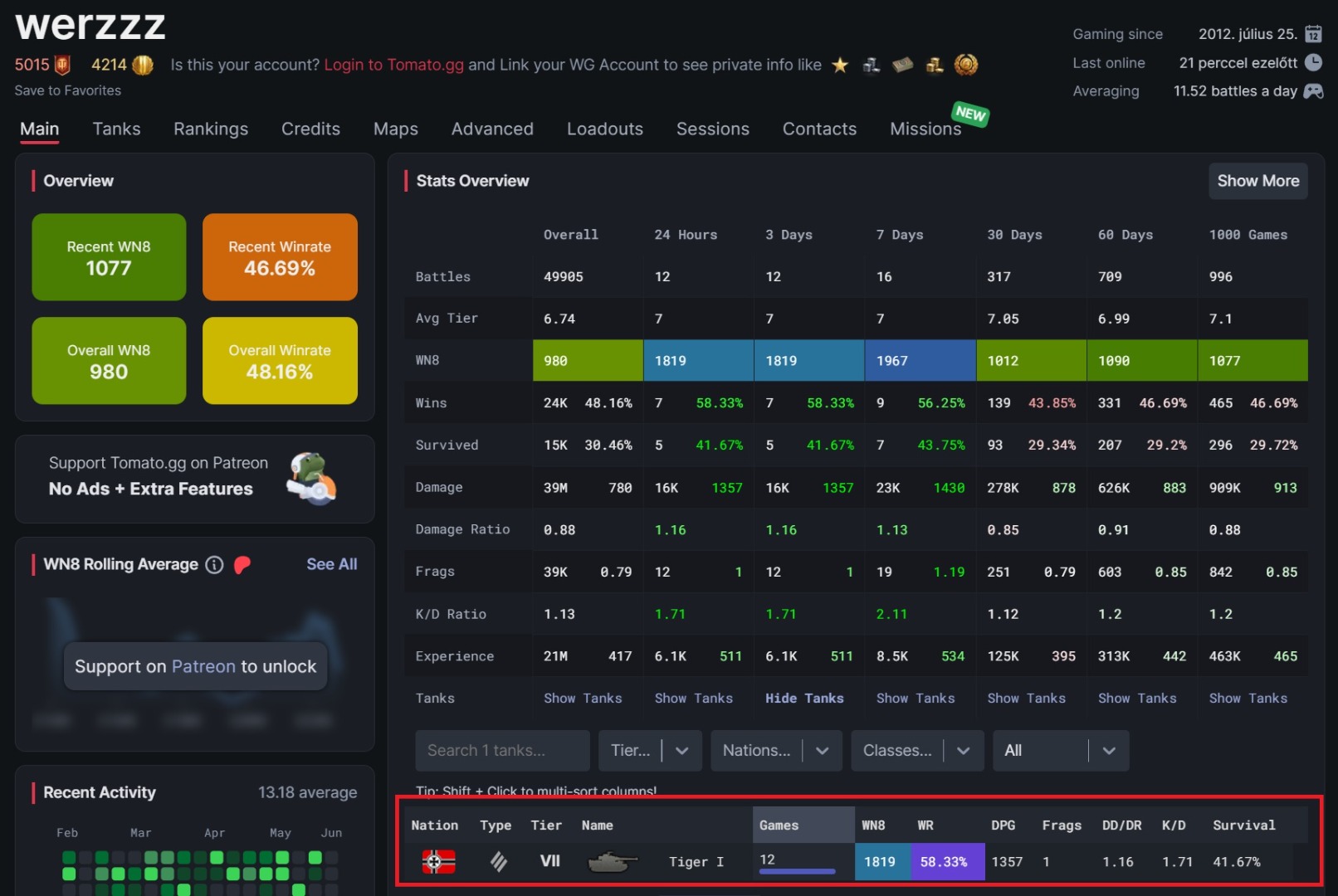Click the info icon beside WN8 Rolling Average
This screenshot has width=1338, height=896.
coord(214,565)
